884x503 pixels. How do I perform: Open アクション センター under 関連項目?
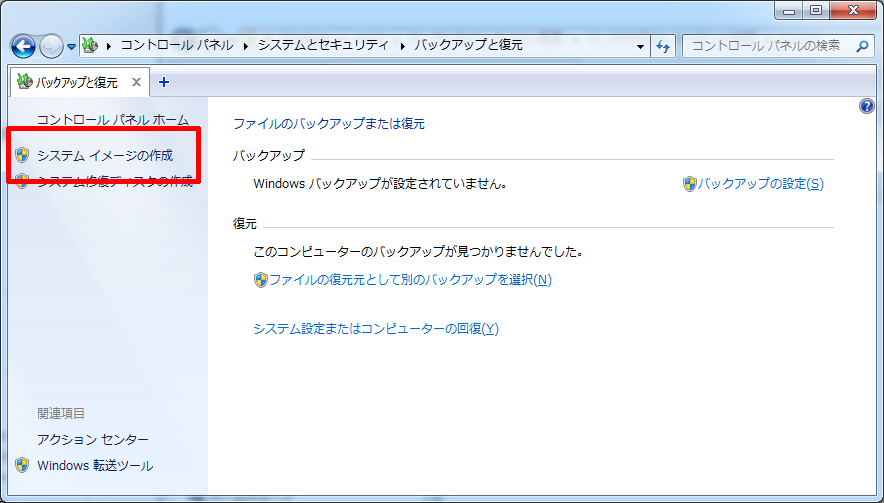[x=92, y=440]
